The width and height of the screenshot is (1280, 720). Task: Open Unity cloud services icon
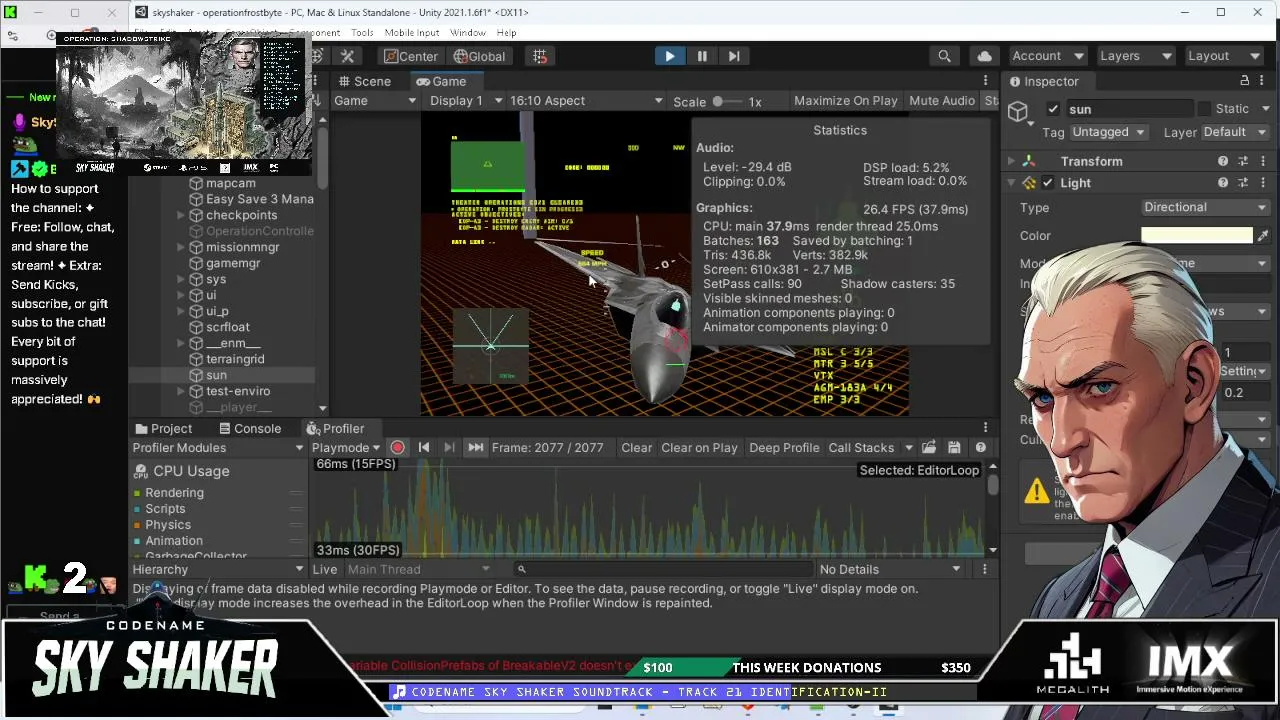(985, 56)
